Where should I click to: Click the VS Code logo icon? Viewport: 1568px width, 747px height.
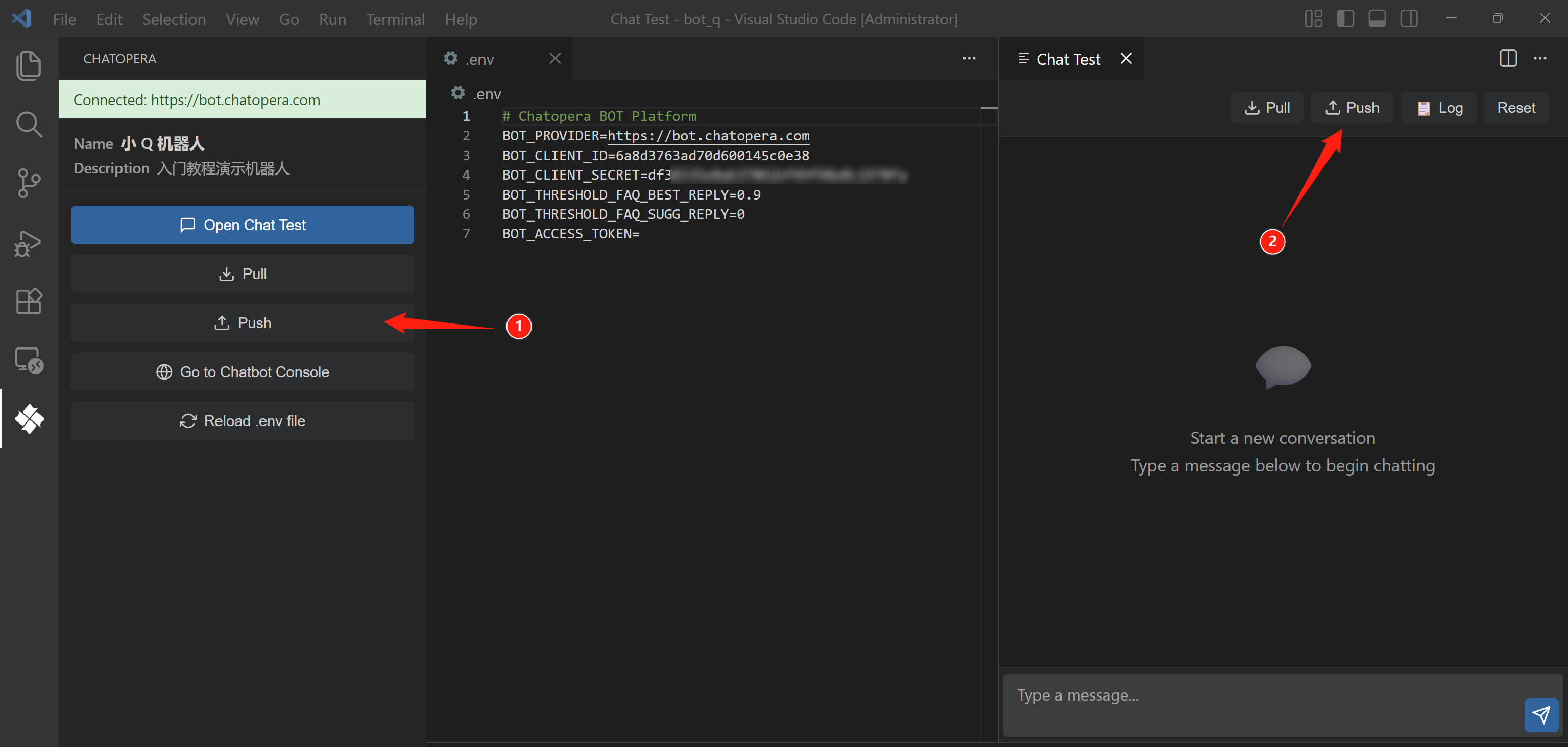coord(21,18)
